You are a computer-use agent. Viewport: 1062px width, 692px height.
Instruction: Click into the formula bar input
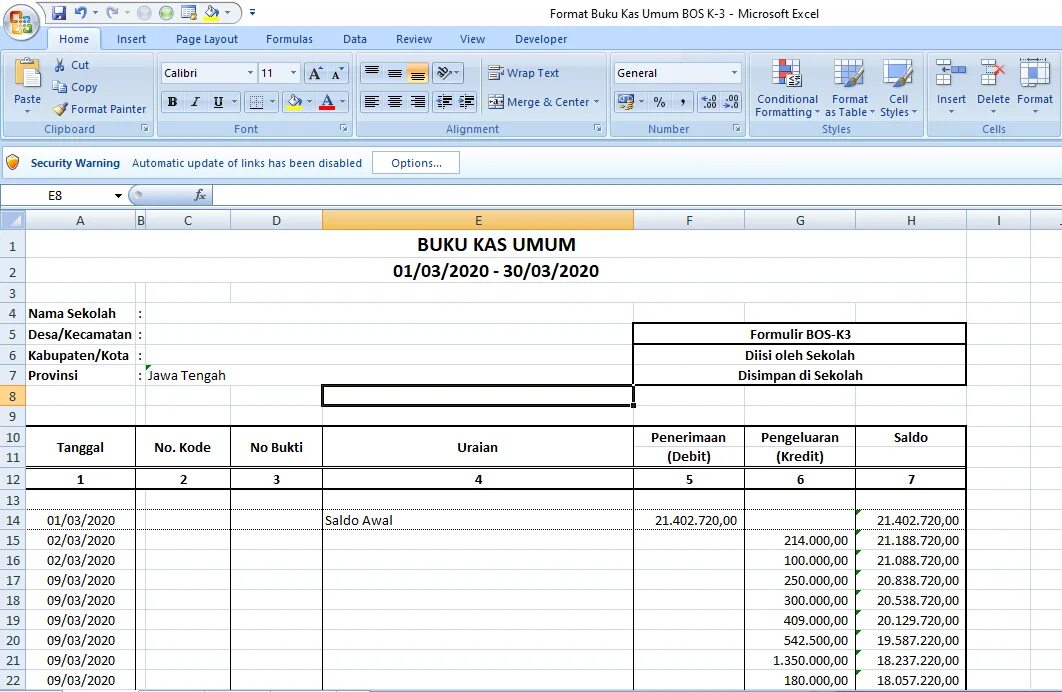[637, 196]
